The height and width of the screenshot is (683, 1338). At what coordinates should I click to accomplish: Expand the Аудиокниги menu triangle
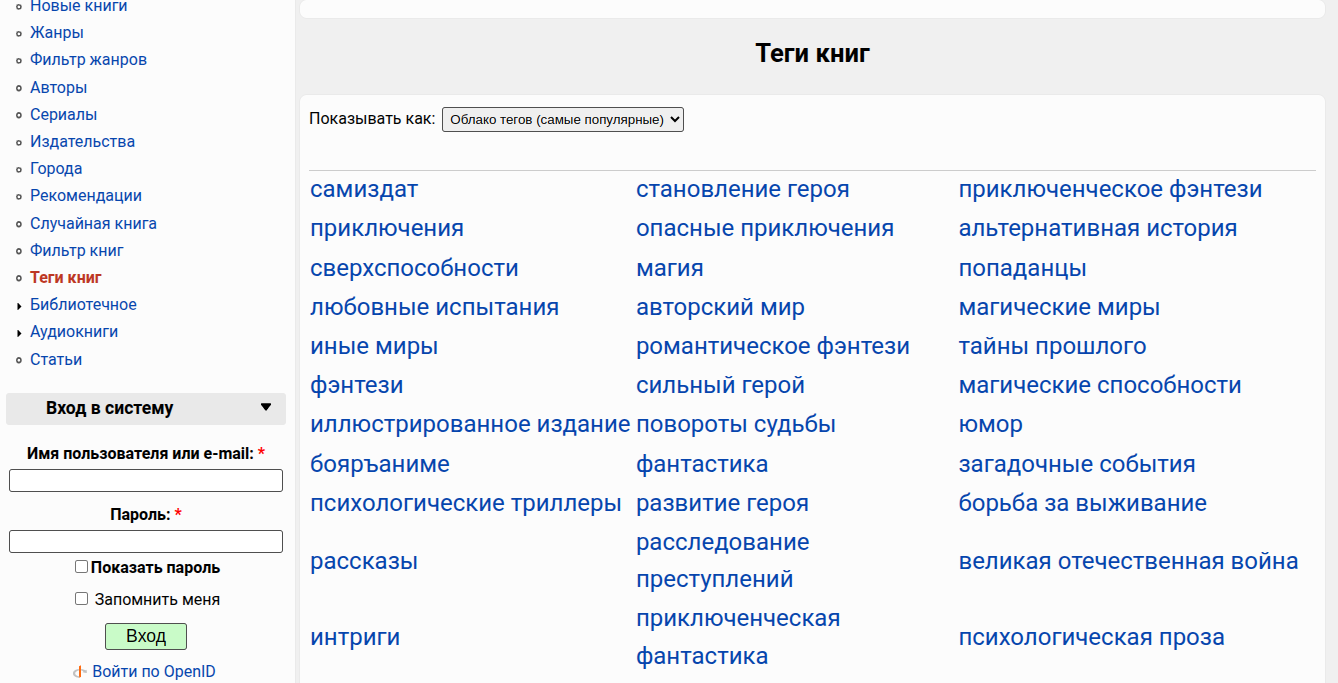coord(20,333)
